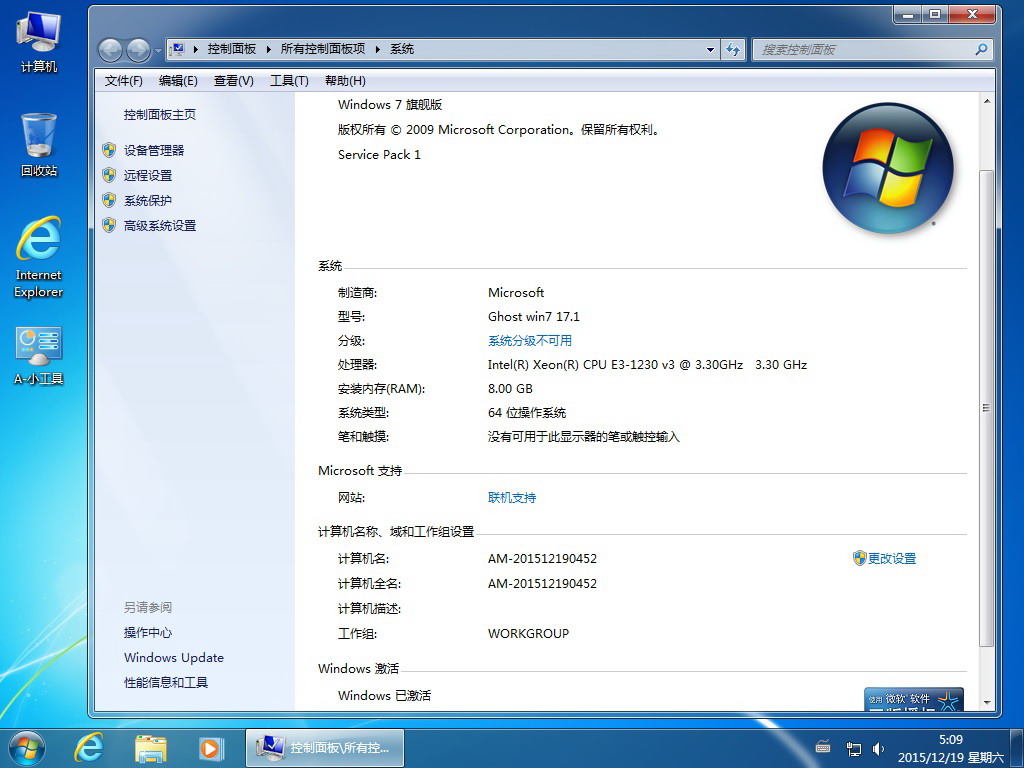Open the 工具(T) menu
The height and width of the screenshot is (768, 1024).
point(289,80)
